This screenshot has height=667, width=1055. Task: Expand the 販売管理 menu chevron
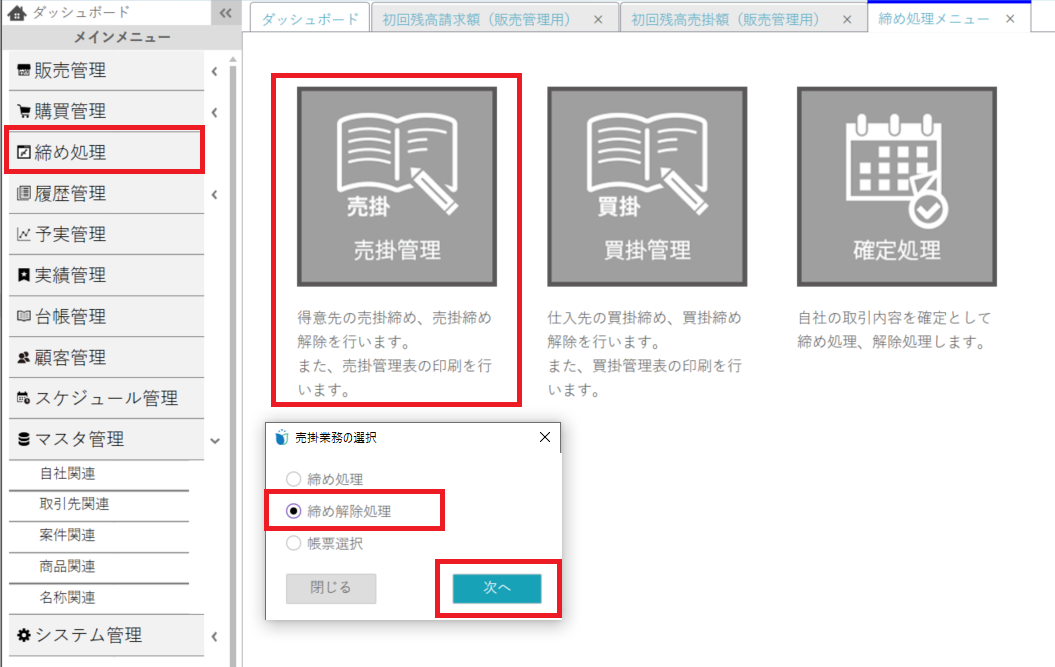tap(214, 71)
